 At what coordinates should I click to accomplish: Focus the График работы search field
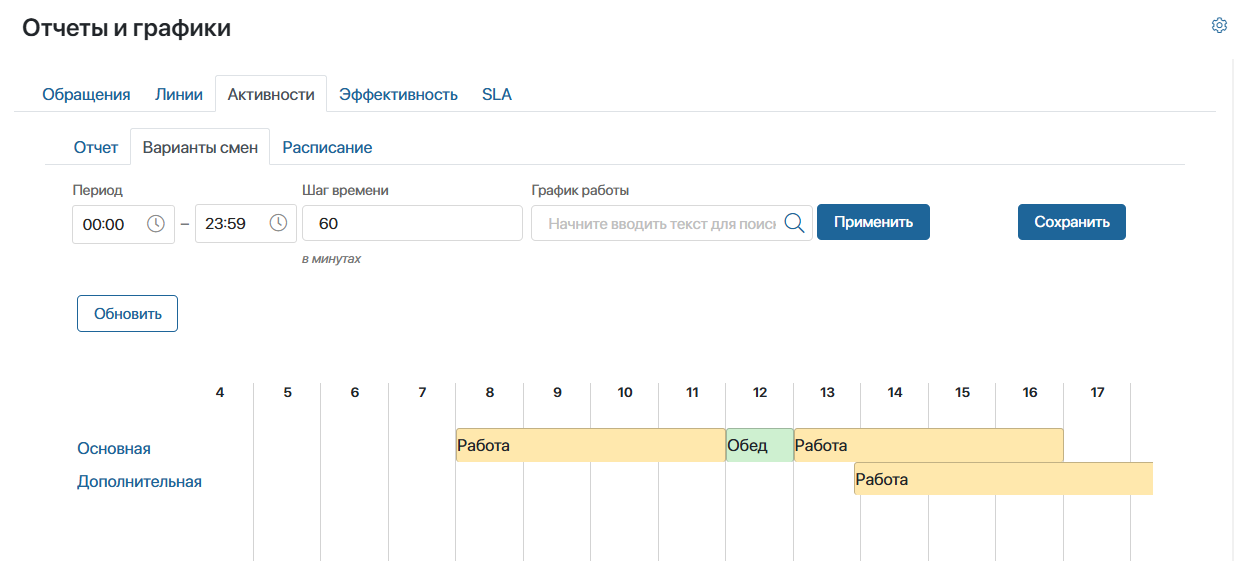tap(660, 224)
